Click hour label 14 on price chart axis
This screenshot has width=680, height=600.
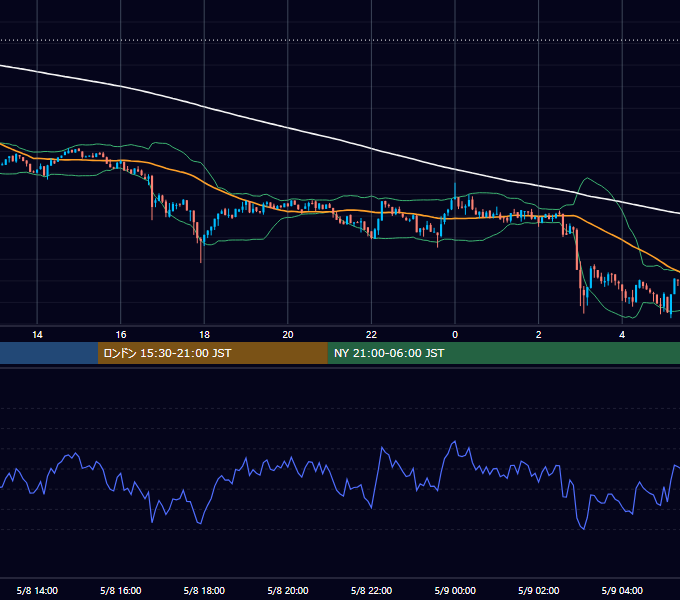37,335
